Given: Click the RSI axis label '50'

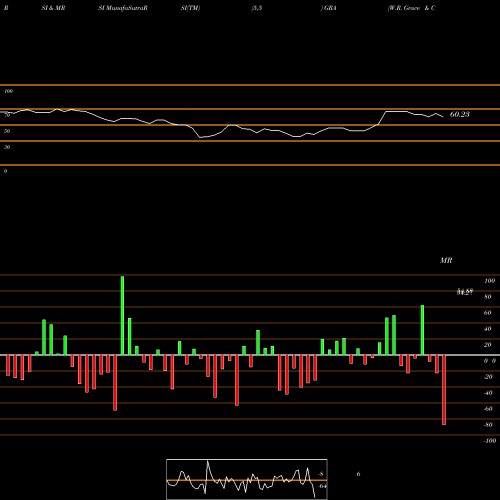Looking at the screenshot, I should (7, 131).
